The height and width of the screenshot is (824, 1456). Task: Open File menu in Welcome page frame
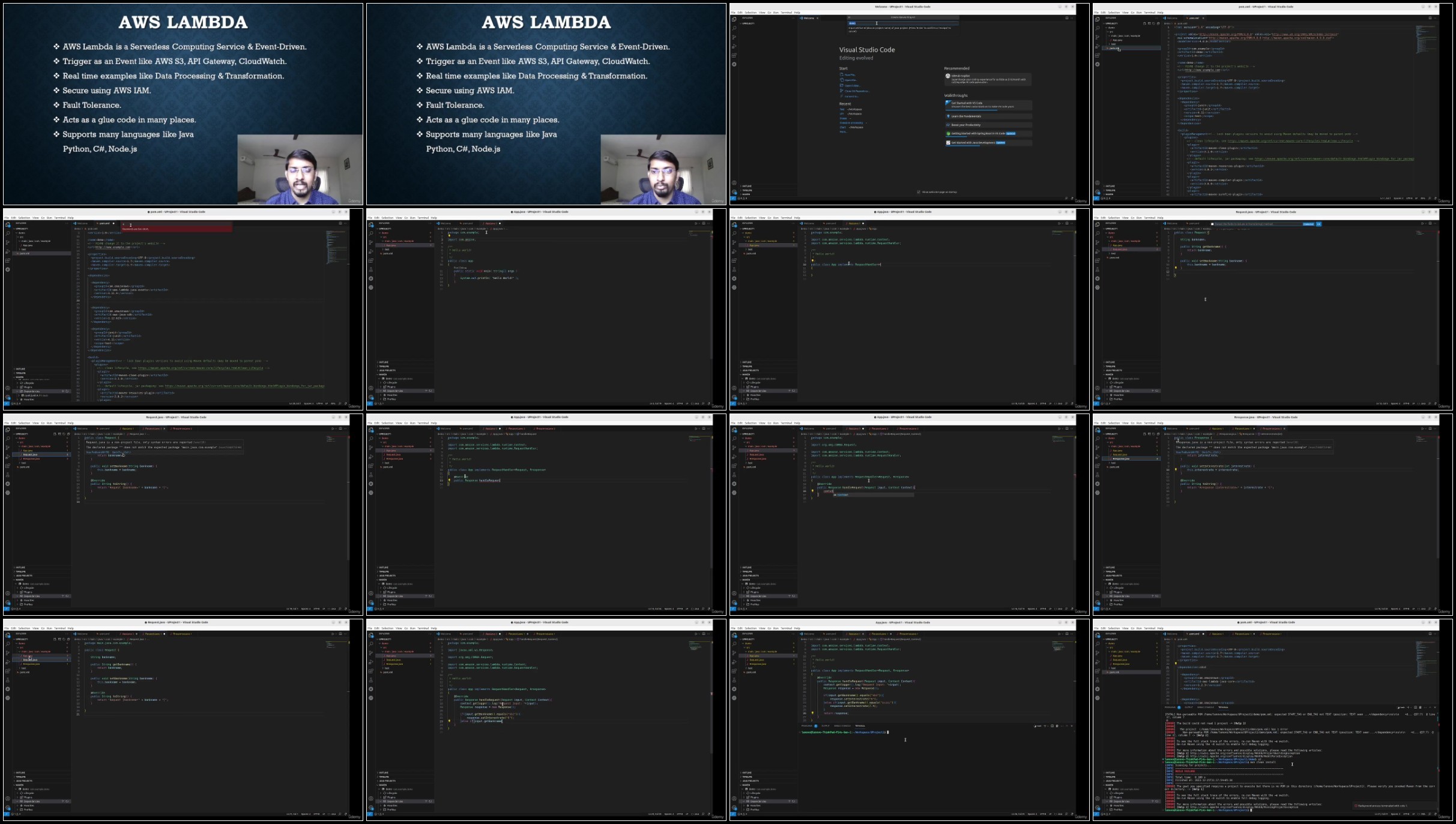pos(733,13)
